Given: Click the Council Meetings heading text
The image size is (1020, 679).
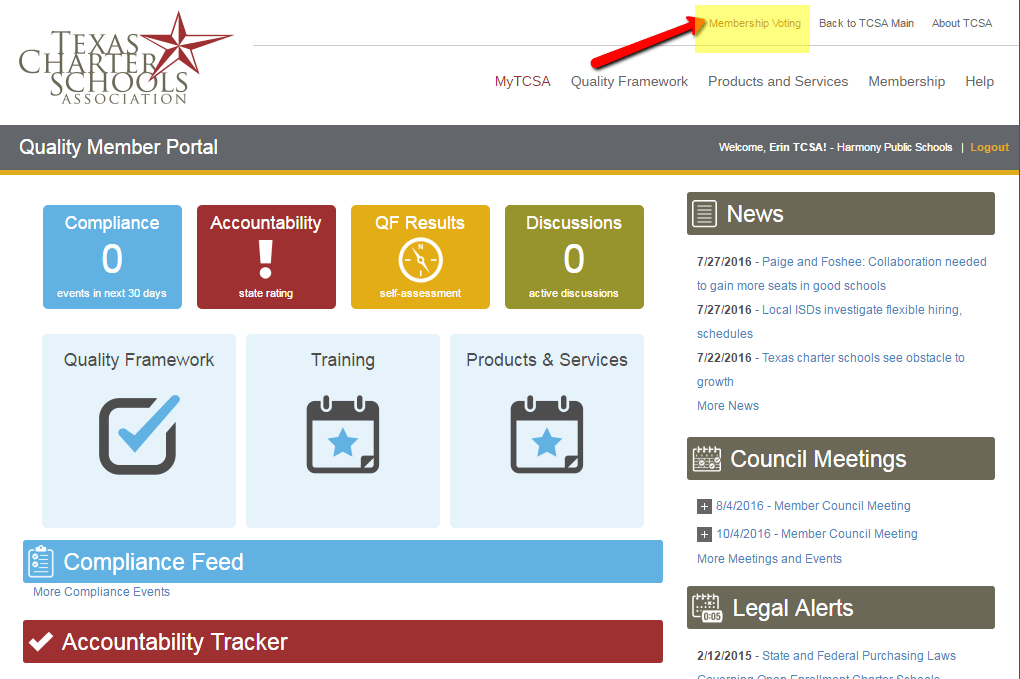Looking at the screenshot, I should [x=818, y=459].
